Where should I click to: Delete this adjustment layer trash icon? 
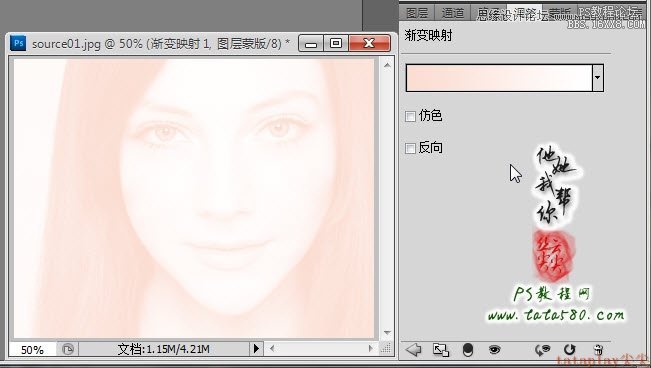click(x=598, y=350)
